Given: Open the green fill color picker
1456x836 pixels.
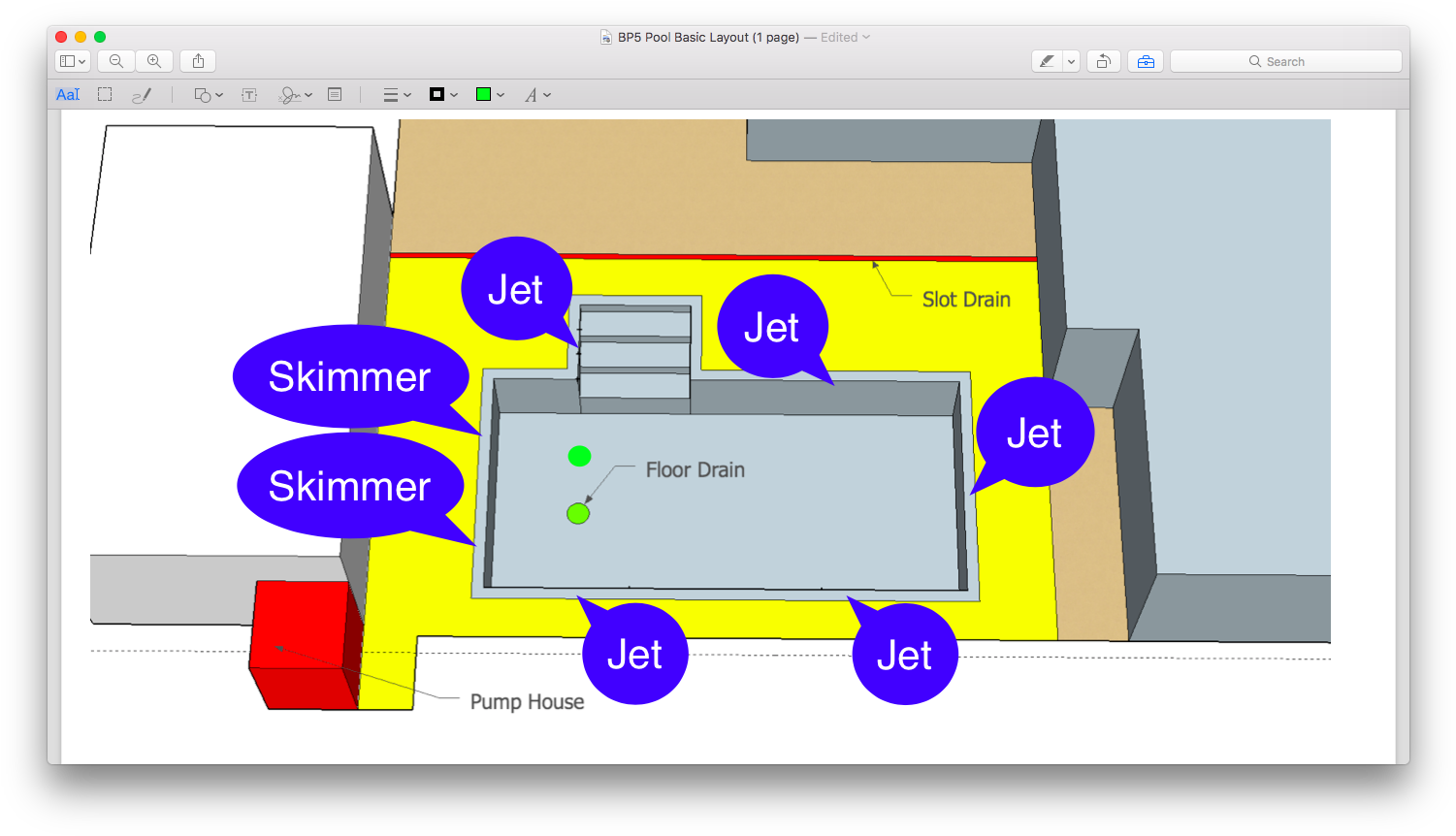Looking at the screenshot, I should tap(489, 95).
